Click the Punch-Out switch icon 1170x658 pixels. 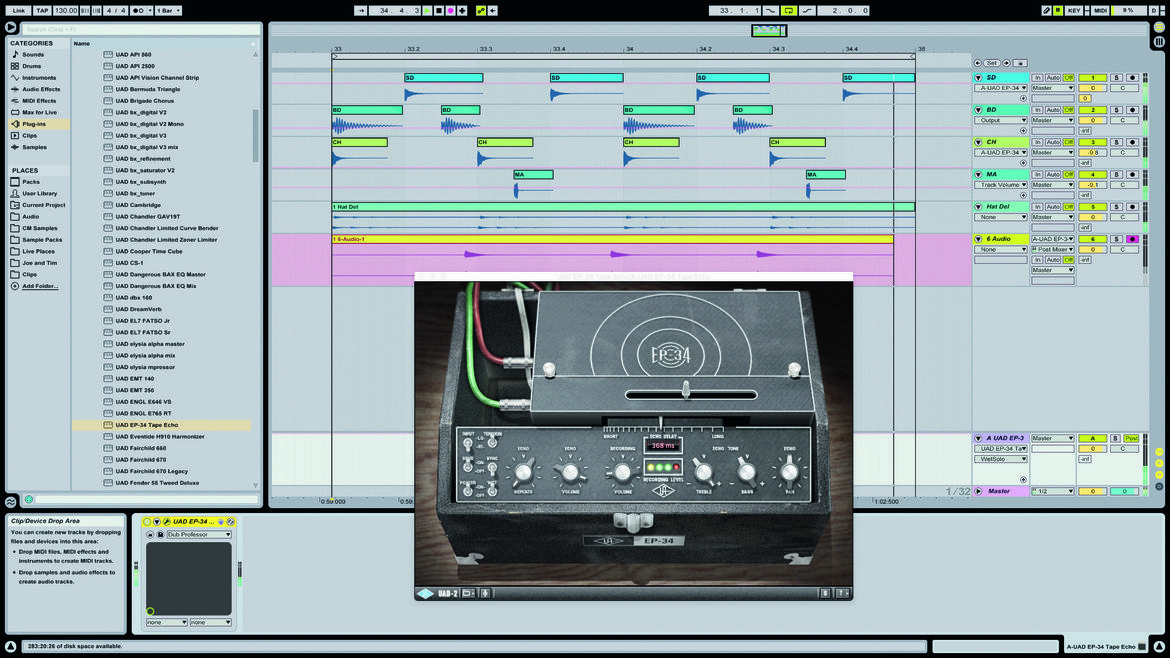pyautogui.click(x=807, y=10)
